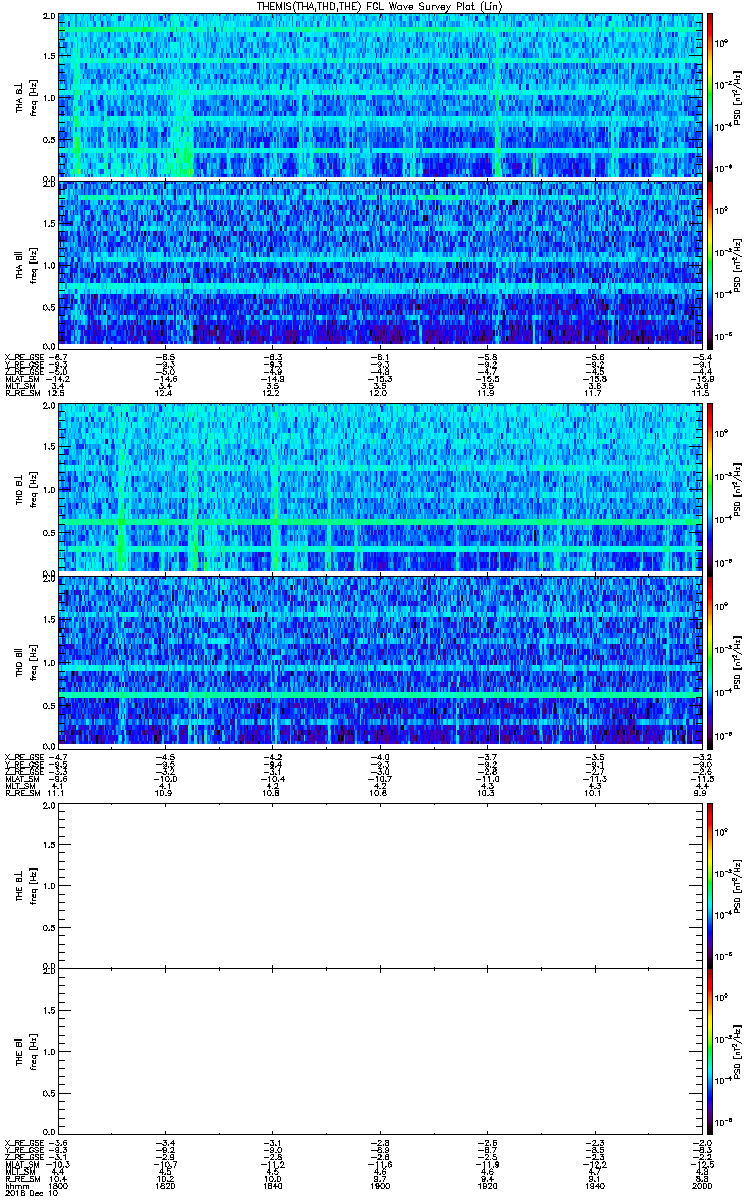Click the 1840 time tick label at bottom

click(x=273, y=1185)
